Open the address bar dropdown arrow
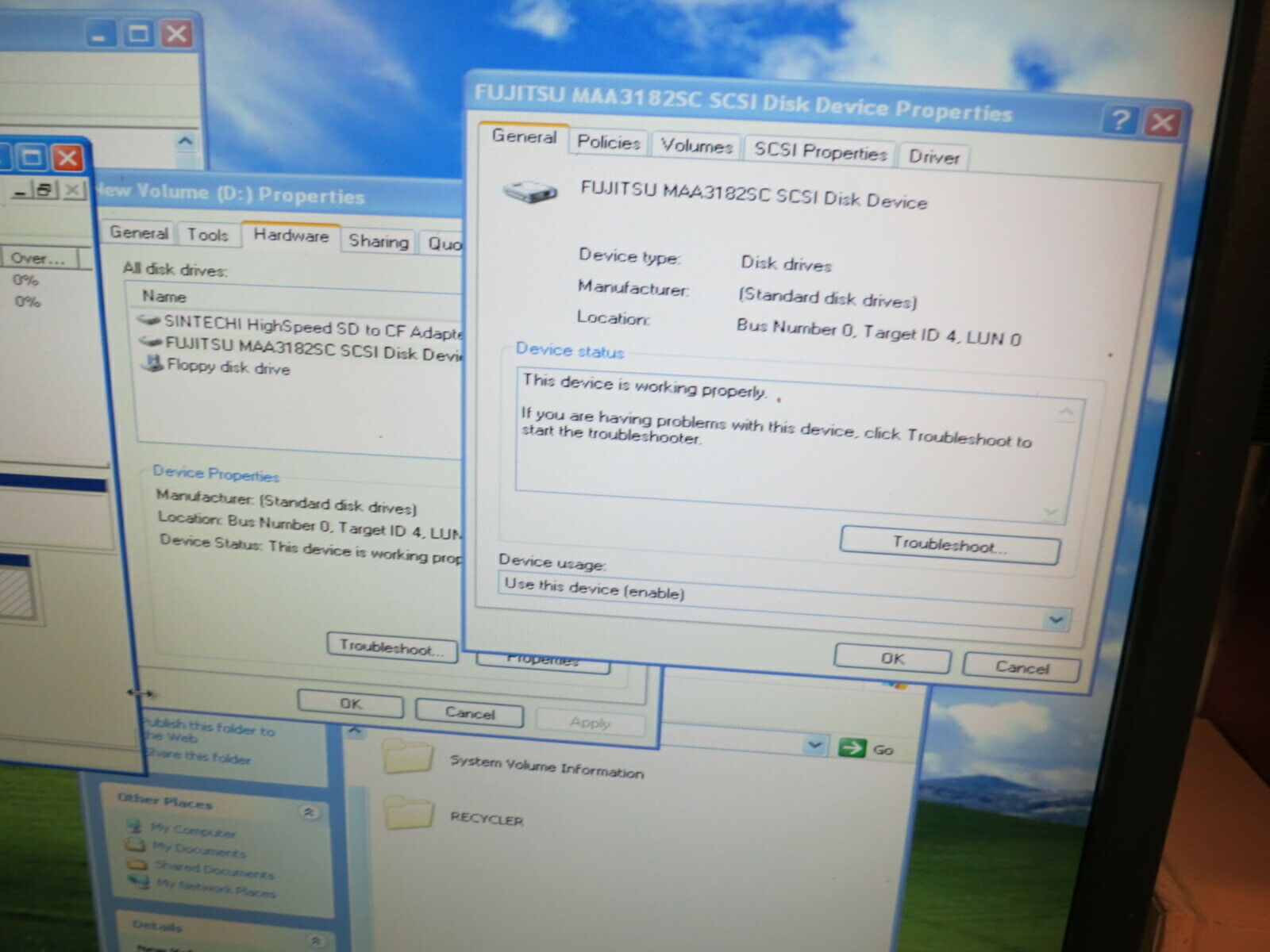The image size is (1270, 952). click(814, 744)
